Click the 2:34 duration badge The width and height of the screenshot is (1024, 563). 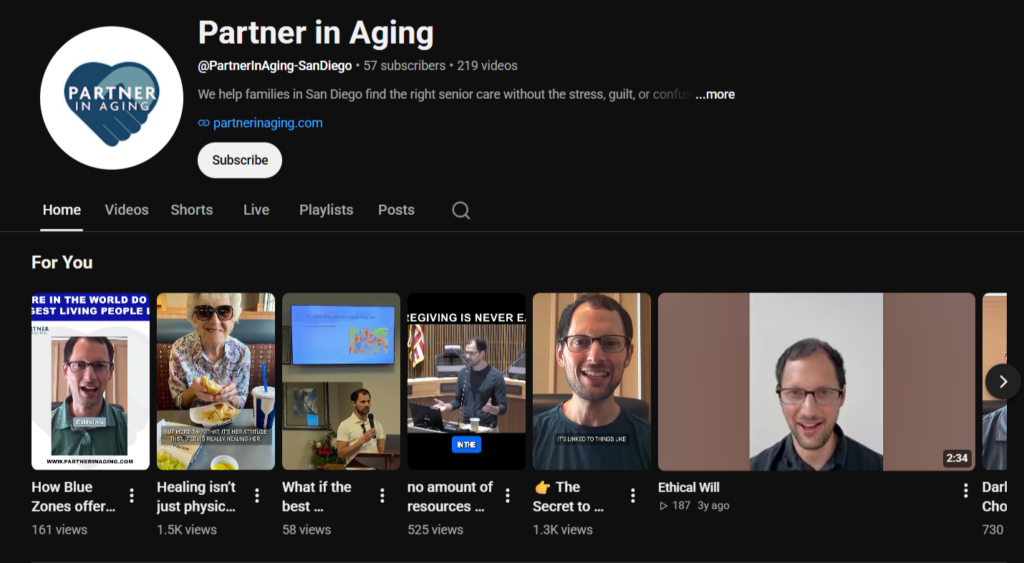957,458
